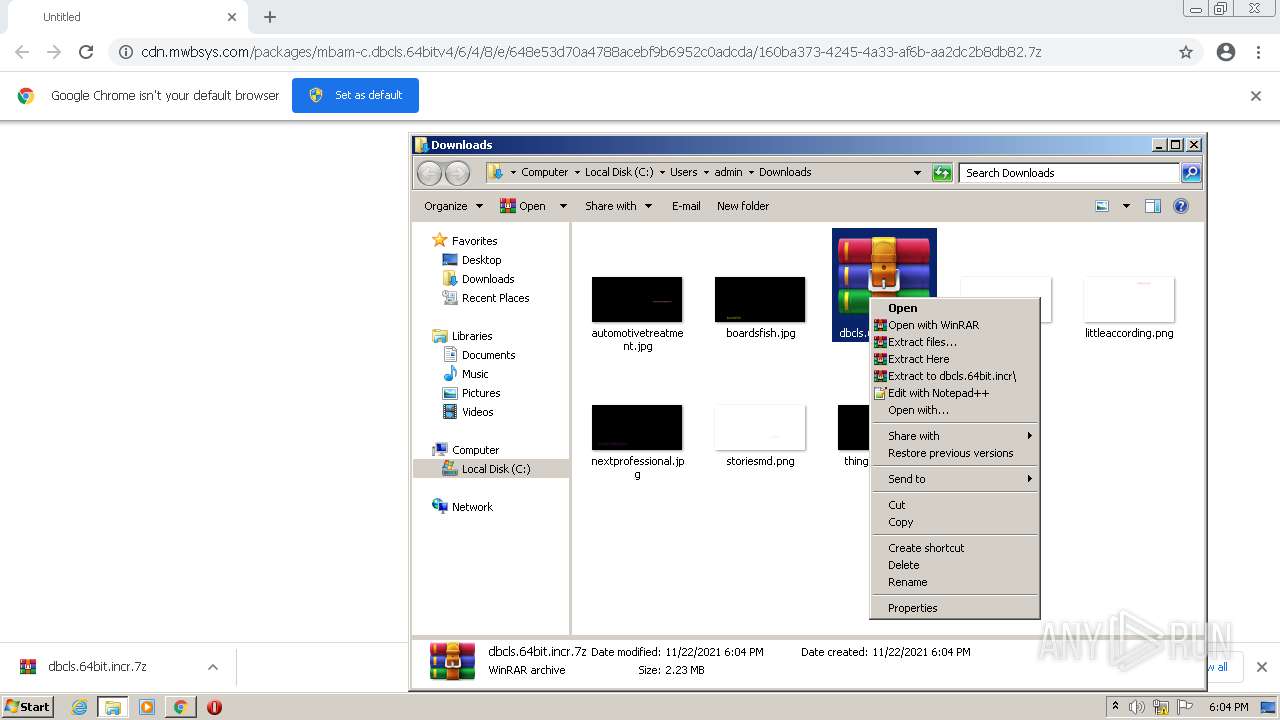Screen dimensions: 1280x720
Task: Expand the Send to submenu
Action: tap(955, 479)
